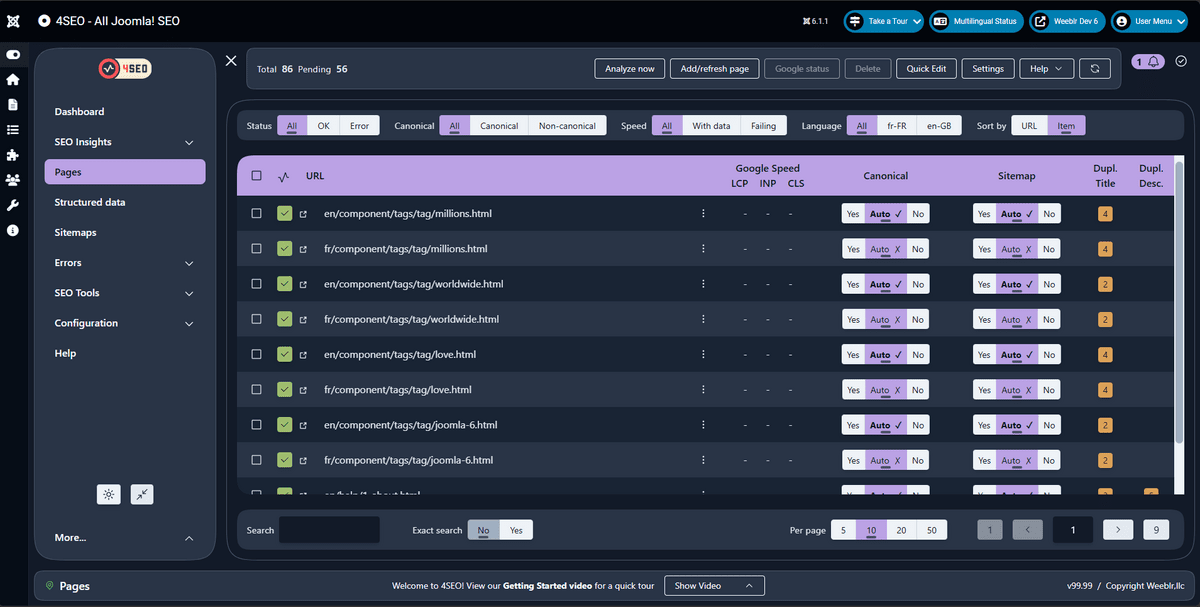Click the 4SEO logo in the sidebar
1200x607 pixels.
125,69
